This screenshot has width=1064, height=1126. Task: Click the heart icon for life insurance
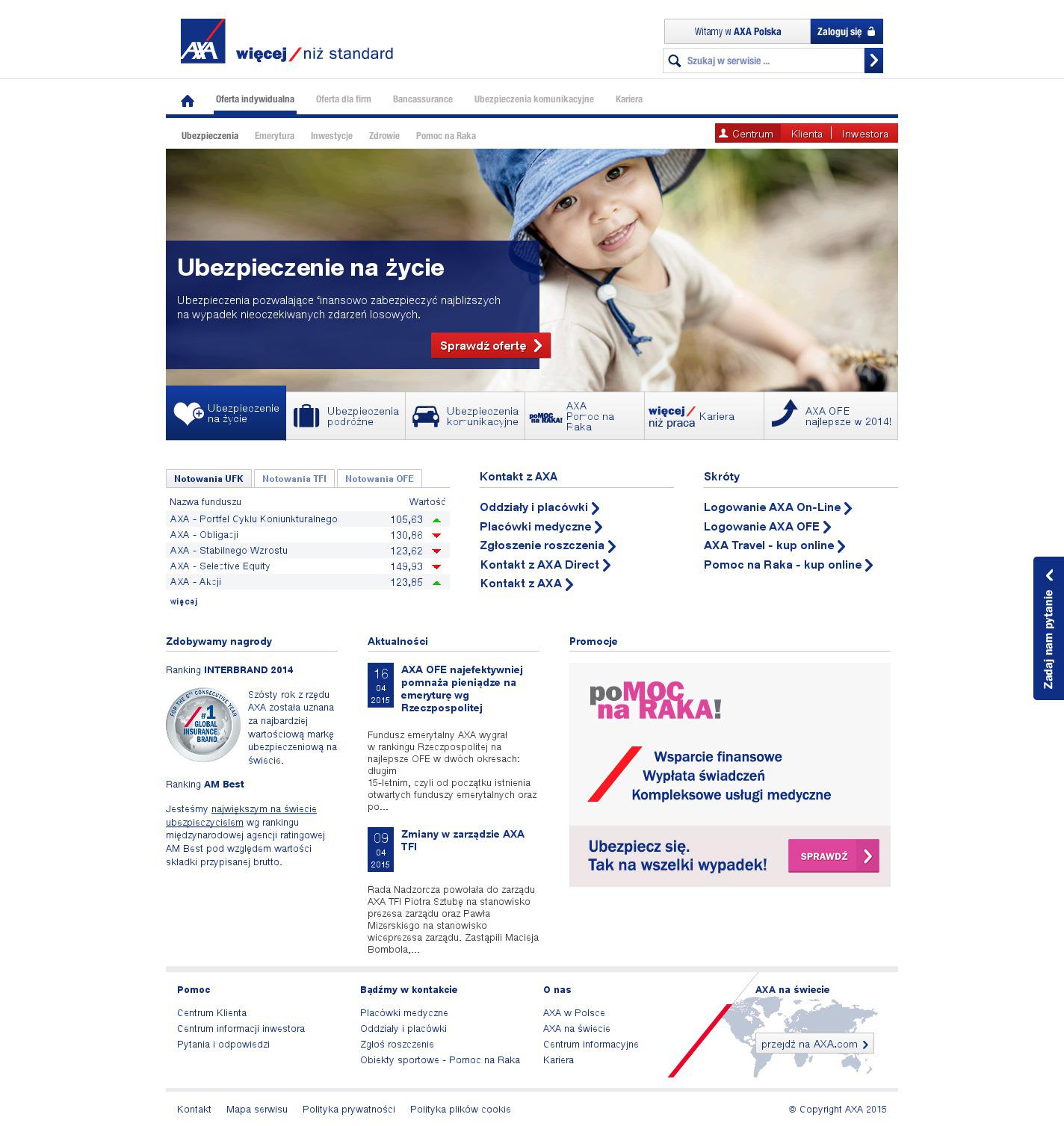(x=188, y=413)
